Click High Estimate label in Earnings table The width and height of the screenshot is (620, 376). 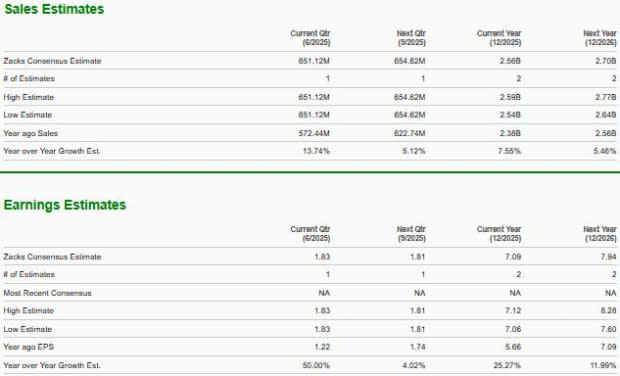point(28,311)
